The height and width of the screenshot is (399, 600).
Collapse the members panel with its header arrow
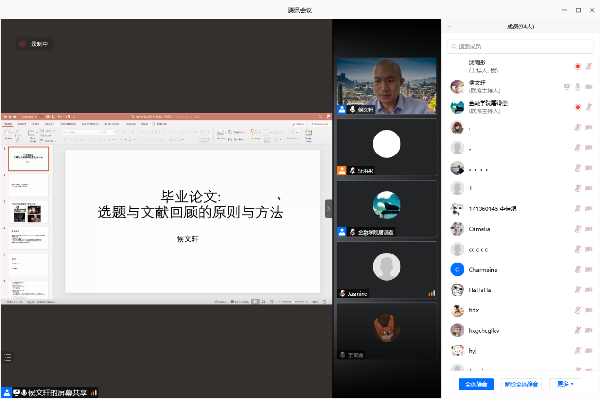click(x=449, y=26)
